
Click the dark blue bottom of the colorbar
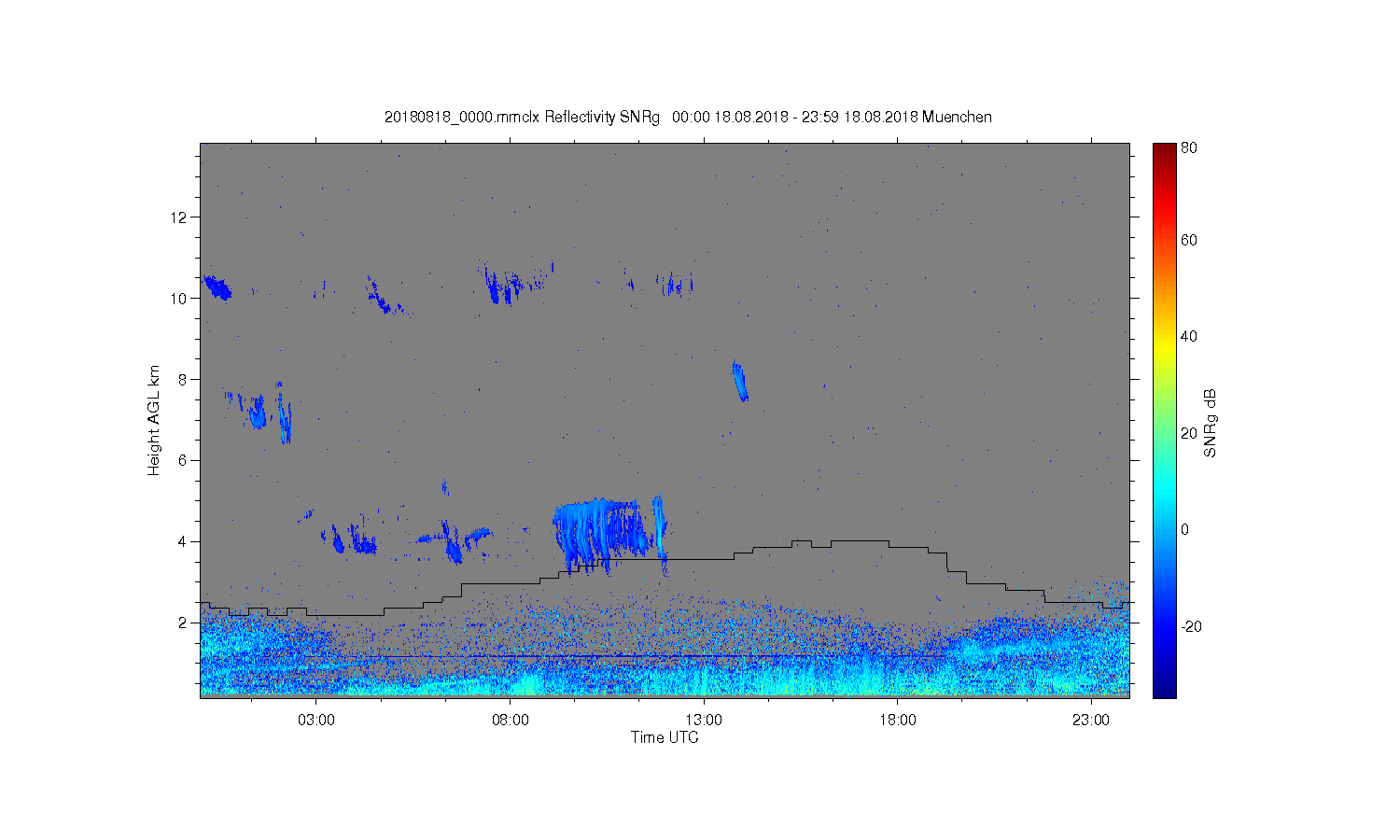pyautogui.click(x=1164, y=689)
